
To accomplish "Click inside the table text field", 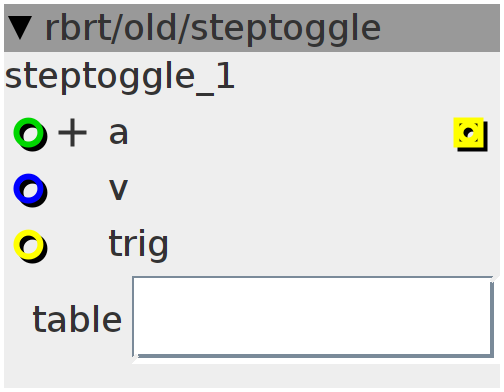I will 313,317.
